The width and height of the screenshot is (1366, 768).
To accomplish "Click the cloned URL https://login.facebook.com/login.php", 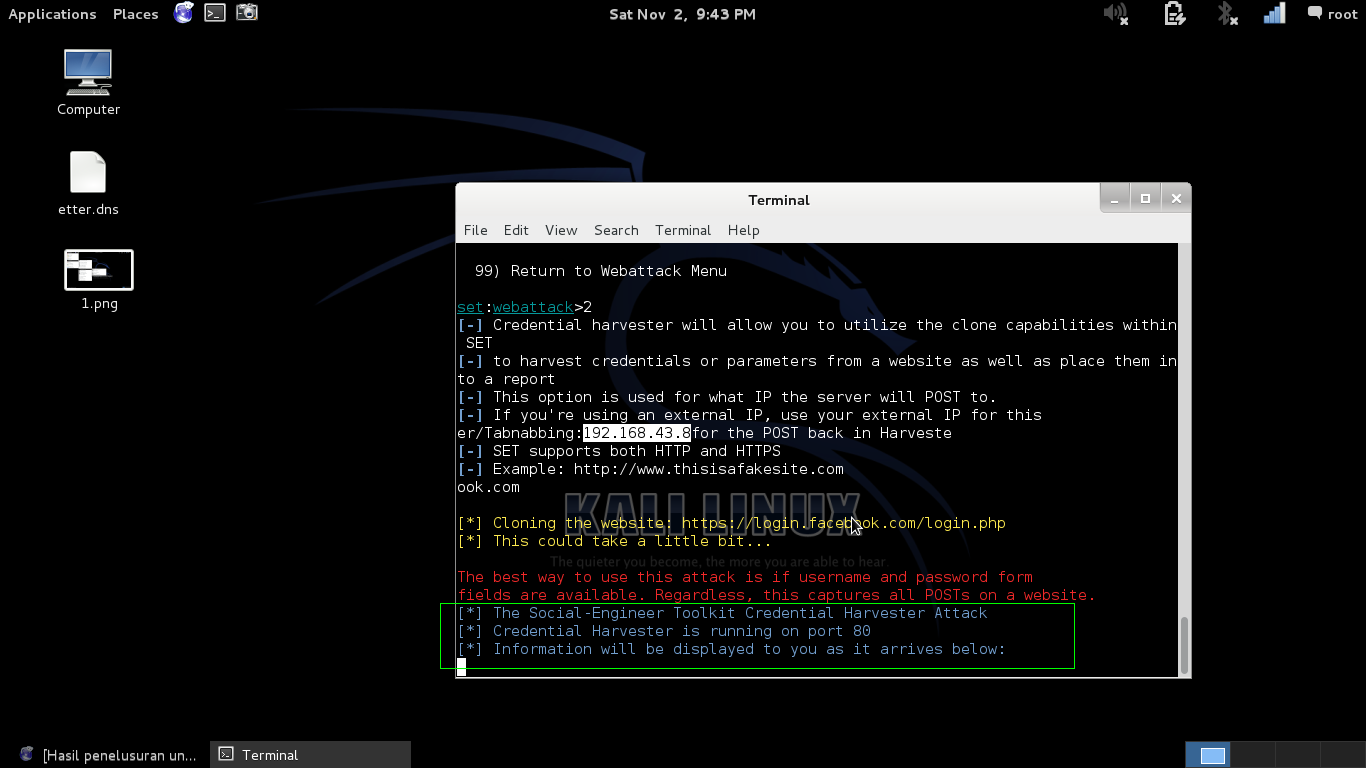I will coord(844,523).
